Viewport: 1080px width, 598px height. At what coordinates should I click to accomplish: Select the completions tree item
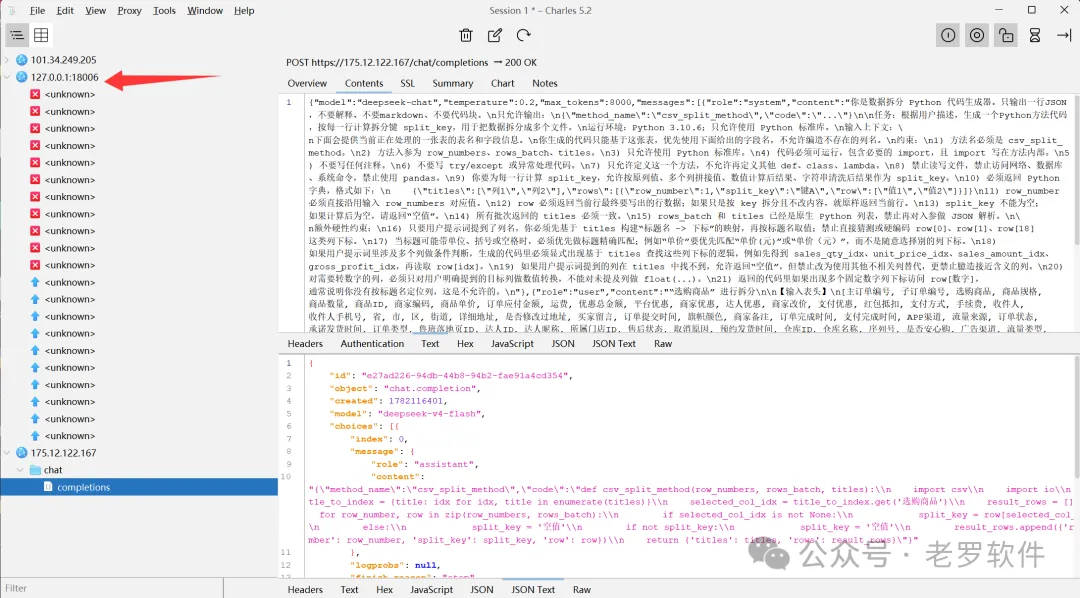tap(139, 487)
